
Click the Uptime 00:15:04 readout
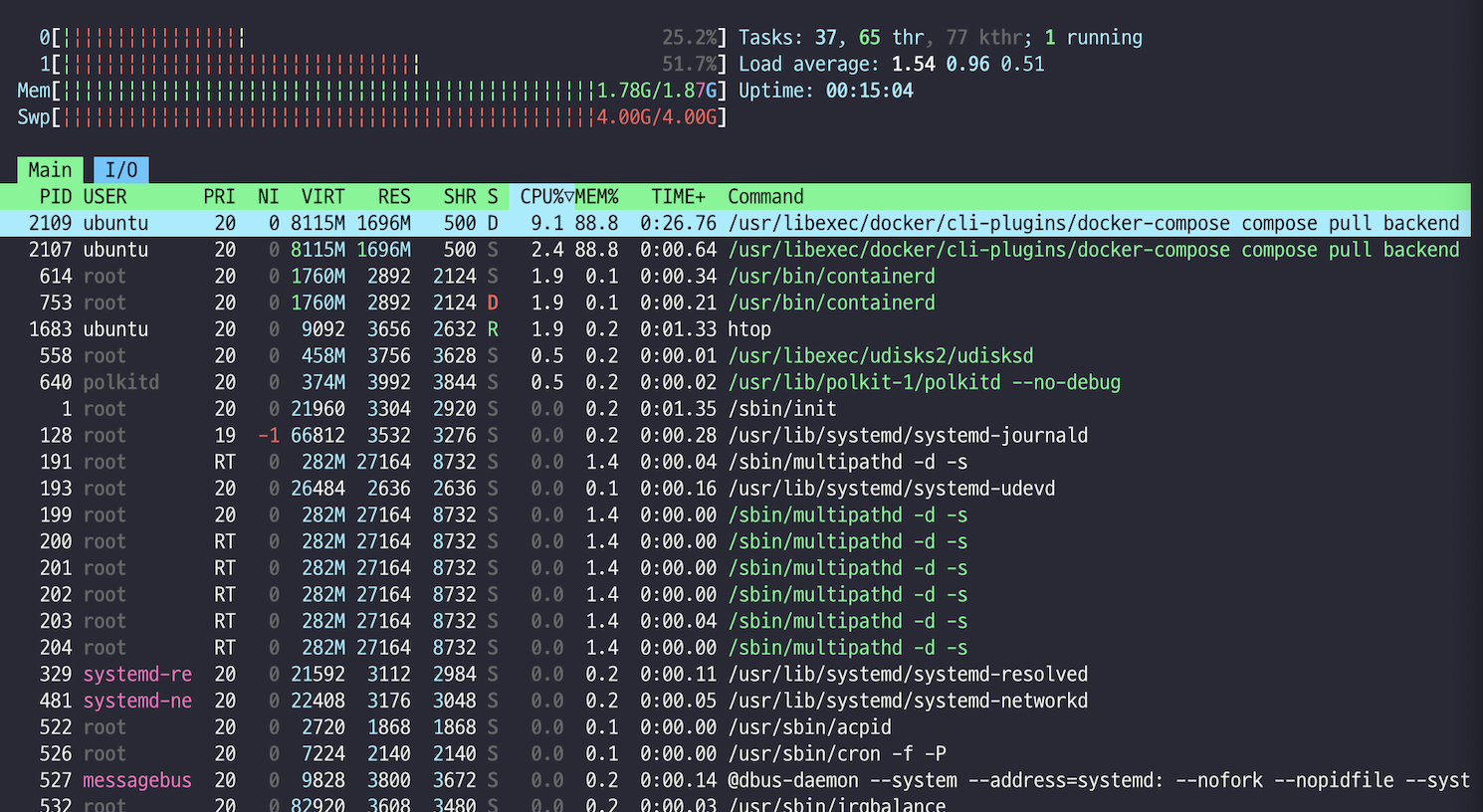[826, 91]
